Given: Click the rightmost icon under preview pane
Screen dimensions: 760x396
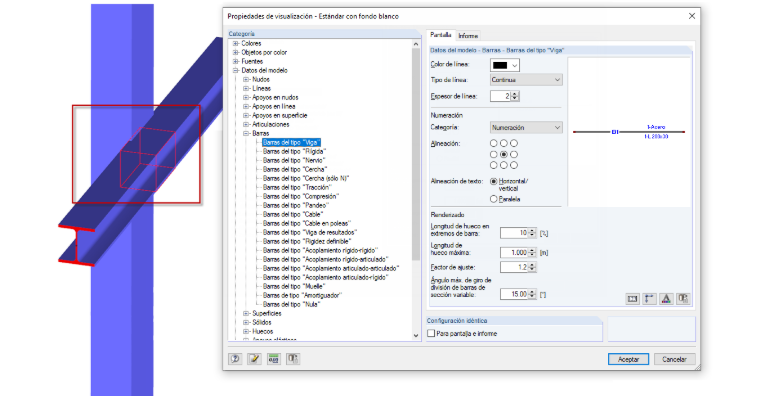Looking at the screenshot, I should [683, 299].
